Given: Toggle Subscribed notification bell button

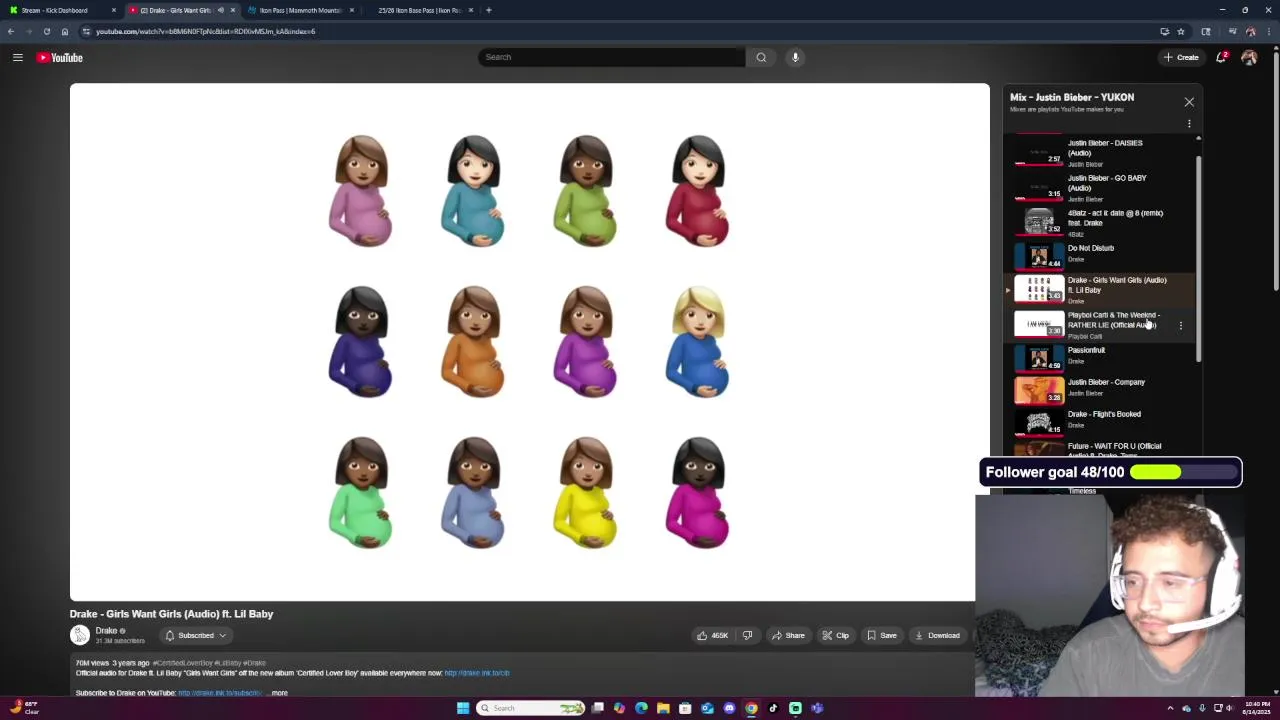Looking at the screenshot, I should click(x=196, y=635).
